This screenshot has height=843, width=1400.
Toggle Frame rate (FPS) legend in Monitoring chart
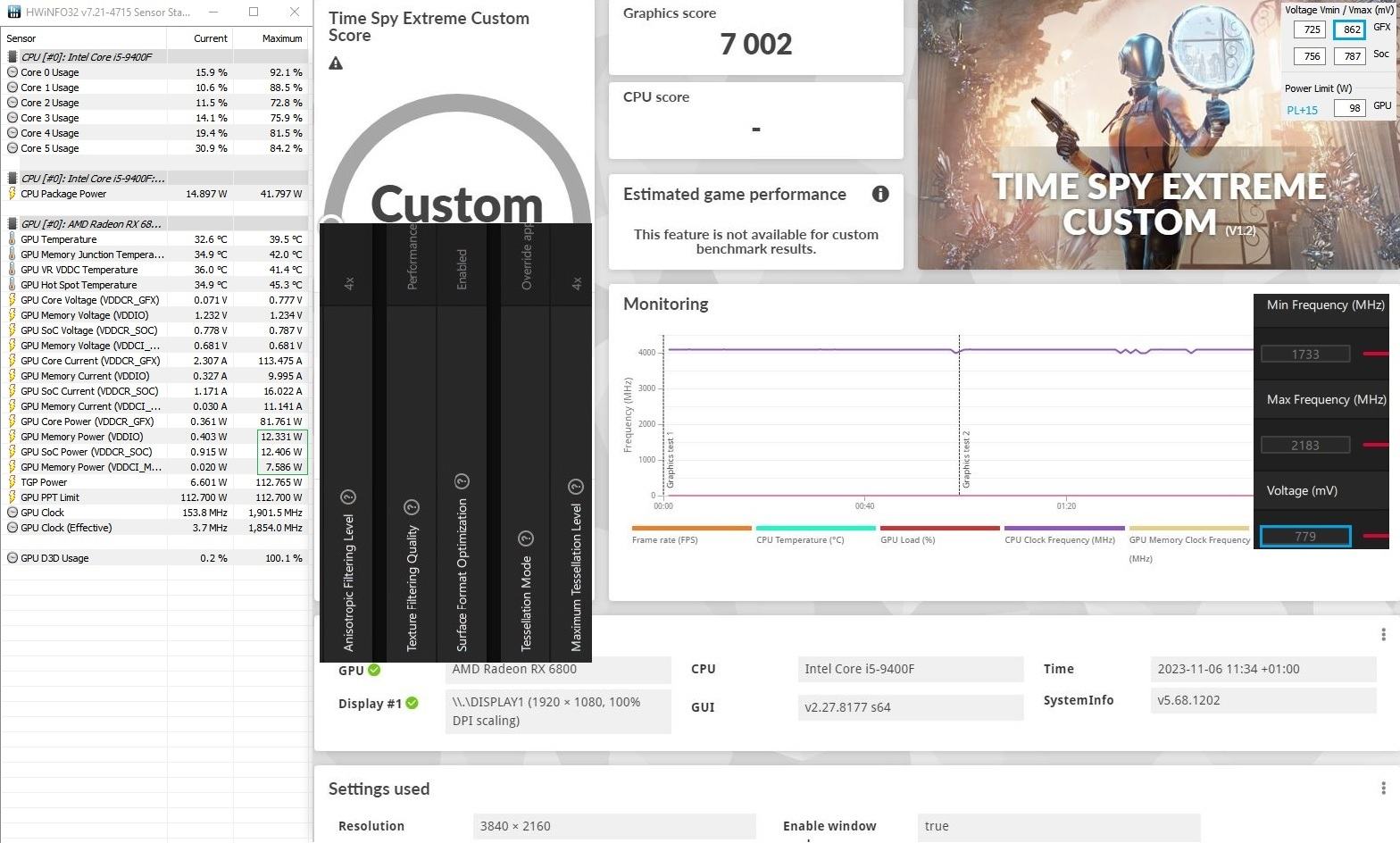pos(691,534)
